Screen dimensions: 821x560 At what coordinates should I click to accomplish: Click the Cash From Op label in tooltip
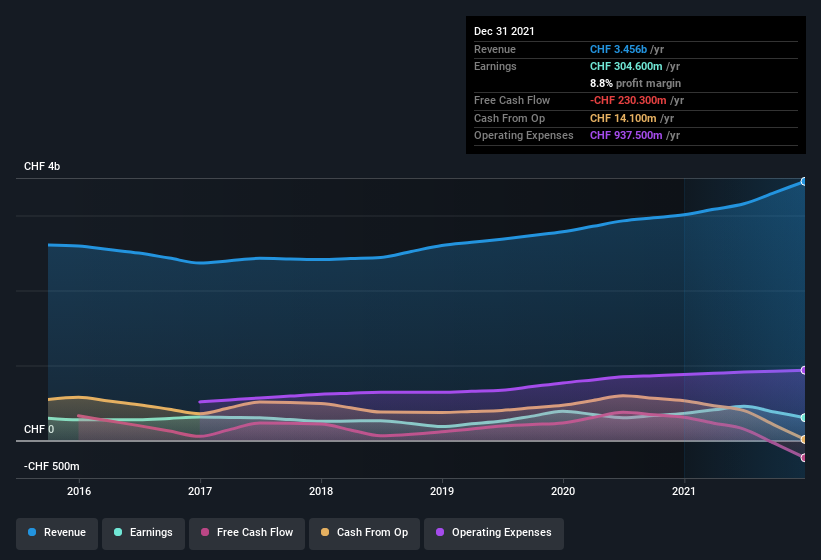coord(509,118)
